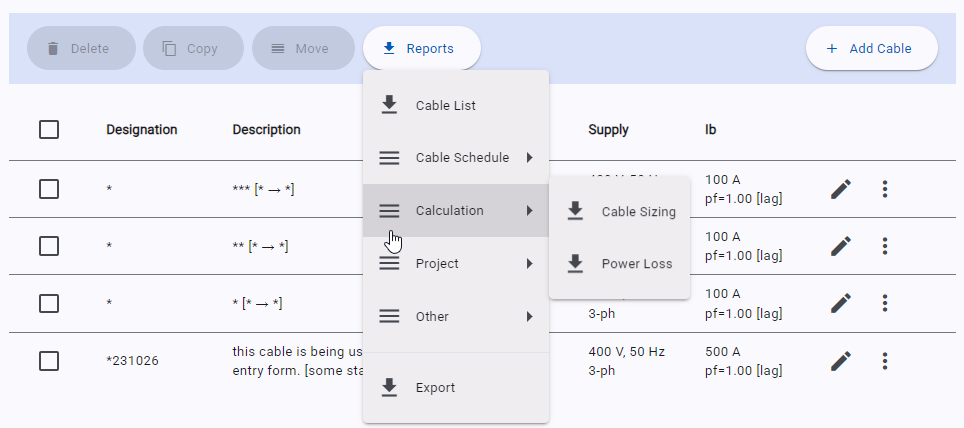Click the lines icon on Move button

point(278,49)
